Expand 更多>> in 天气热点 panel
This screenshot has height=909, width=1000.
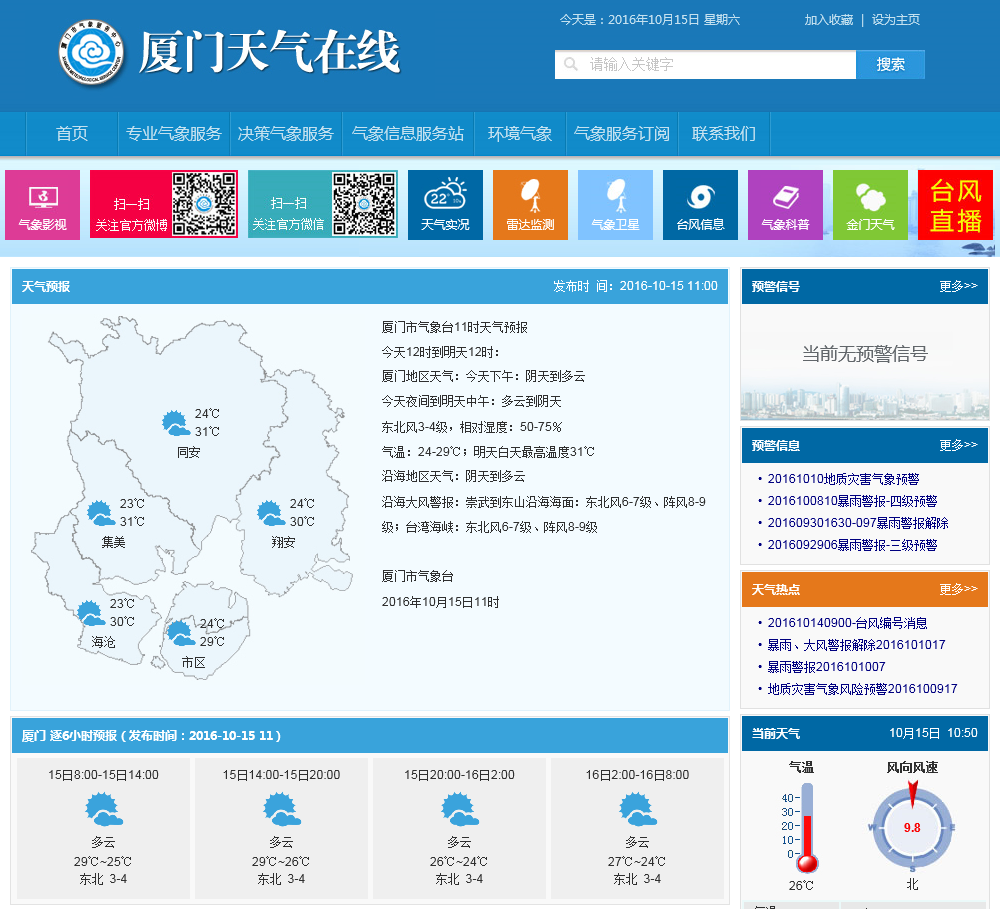click(x=958, y=588)
